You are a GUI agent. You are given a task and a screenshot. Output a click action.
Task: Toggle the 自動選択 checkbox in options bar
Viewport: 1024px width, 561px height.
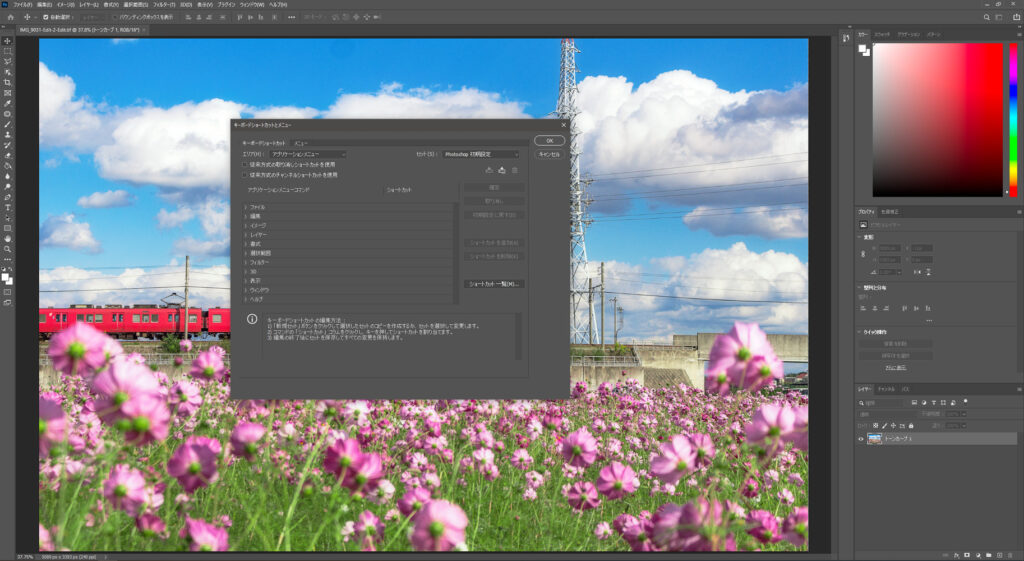[x=45, y=17]
